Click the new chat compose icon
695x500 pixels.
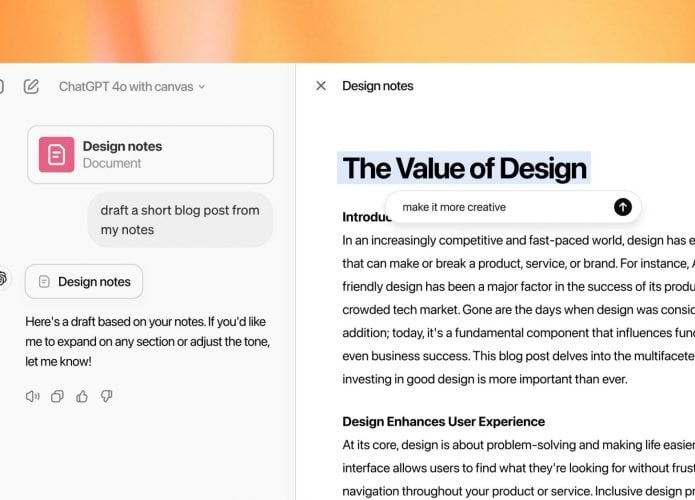click(x=31, y=86)
